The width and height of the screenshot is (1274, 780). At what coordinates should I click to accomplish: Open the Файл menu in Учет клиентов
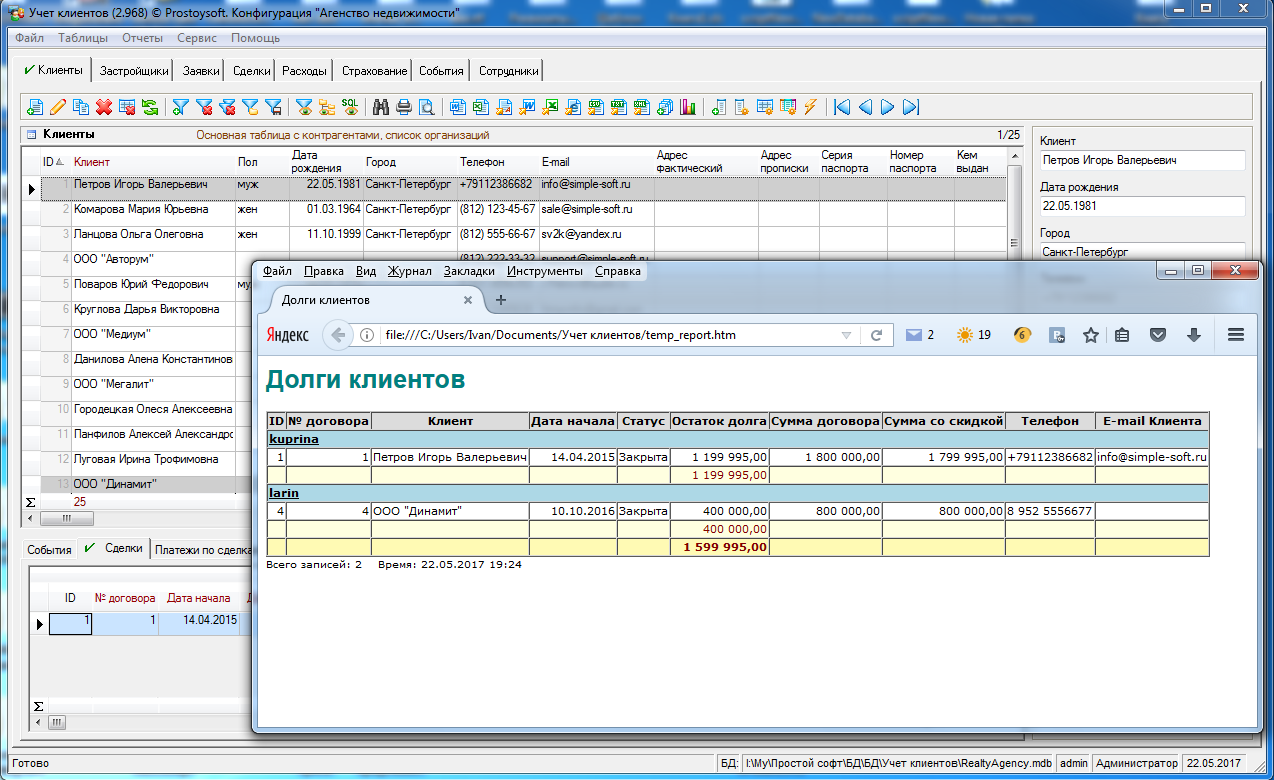30,38
